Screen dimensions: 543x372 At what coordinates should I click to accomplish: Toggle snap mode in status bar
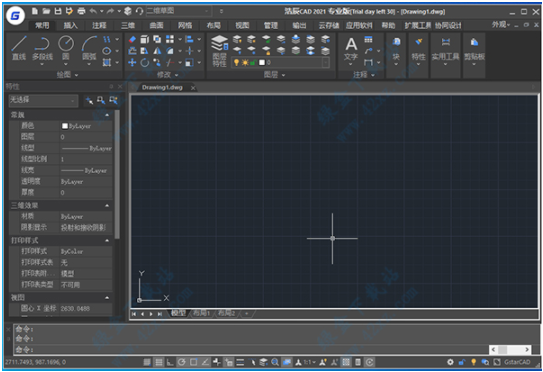click(147, 362)
